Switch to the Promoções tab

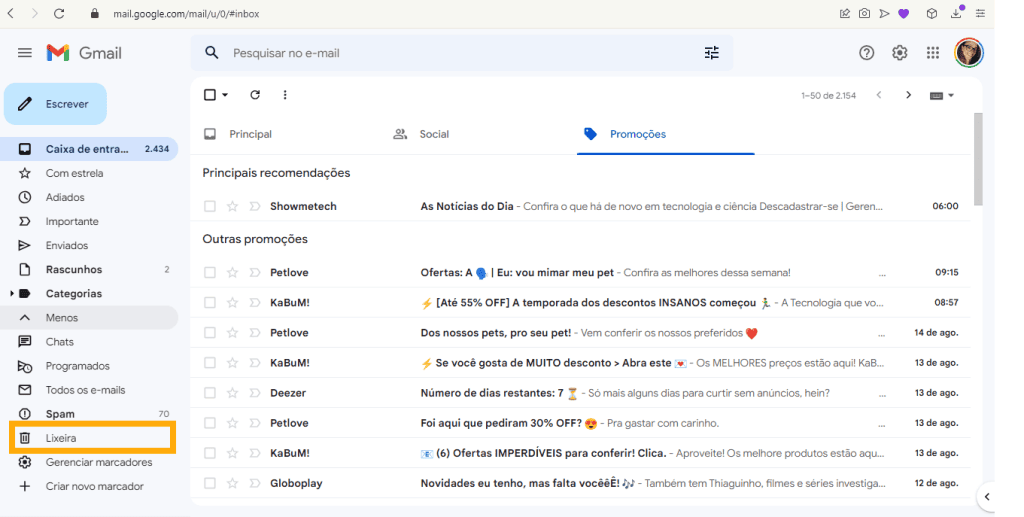(665, 134)
